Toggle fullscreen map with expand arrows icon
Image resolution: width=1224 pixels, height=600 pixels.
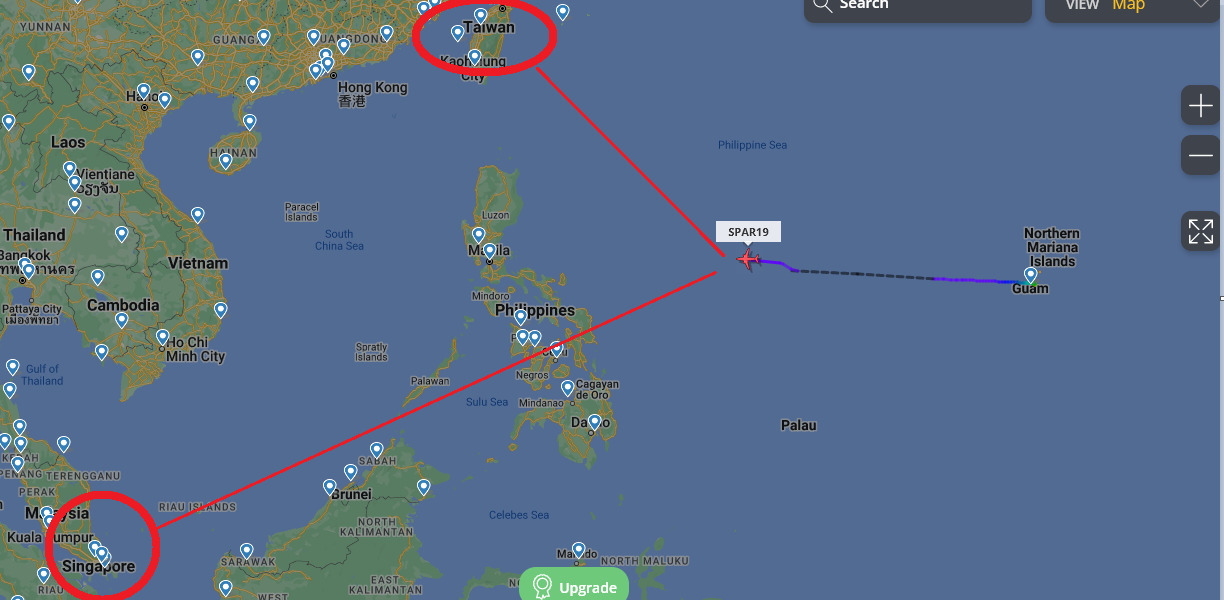click(x=1200, y=231)
